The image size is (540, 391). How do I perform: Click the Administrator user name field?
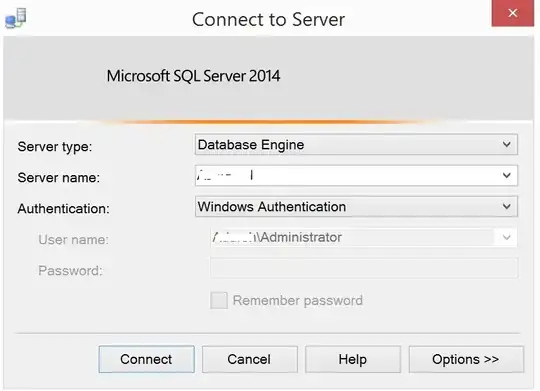[363, 237]
